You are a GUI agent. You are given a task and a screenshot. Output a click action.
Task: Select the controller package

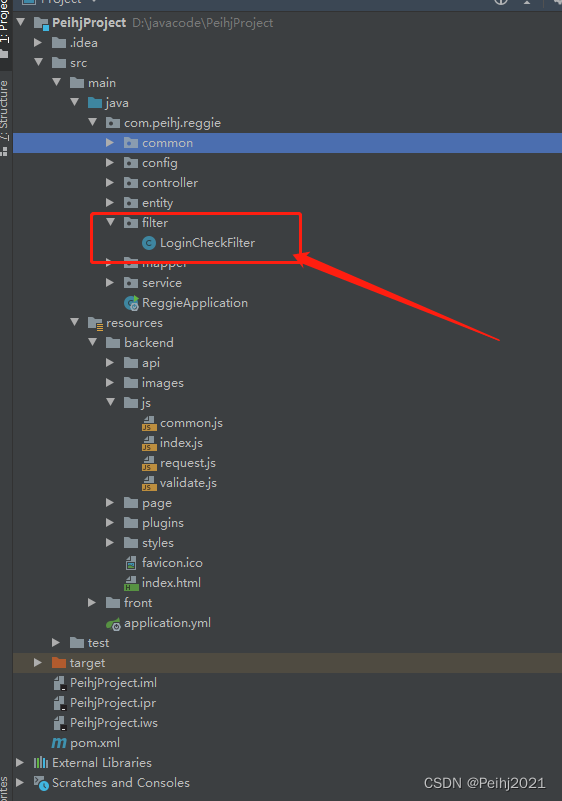point(170,183)
